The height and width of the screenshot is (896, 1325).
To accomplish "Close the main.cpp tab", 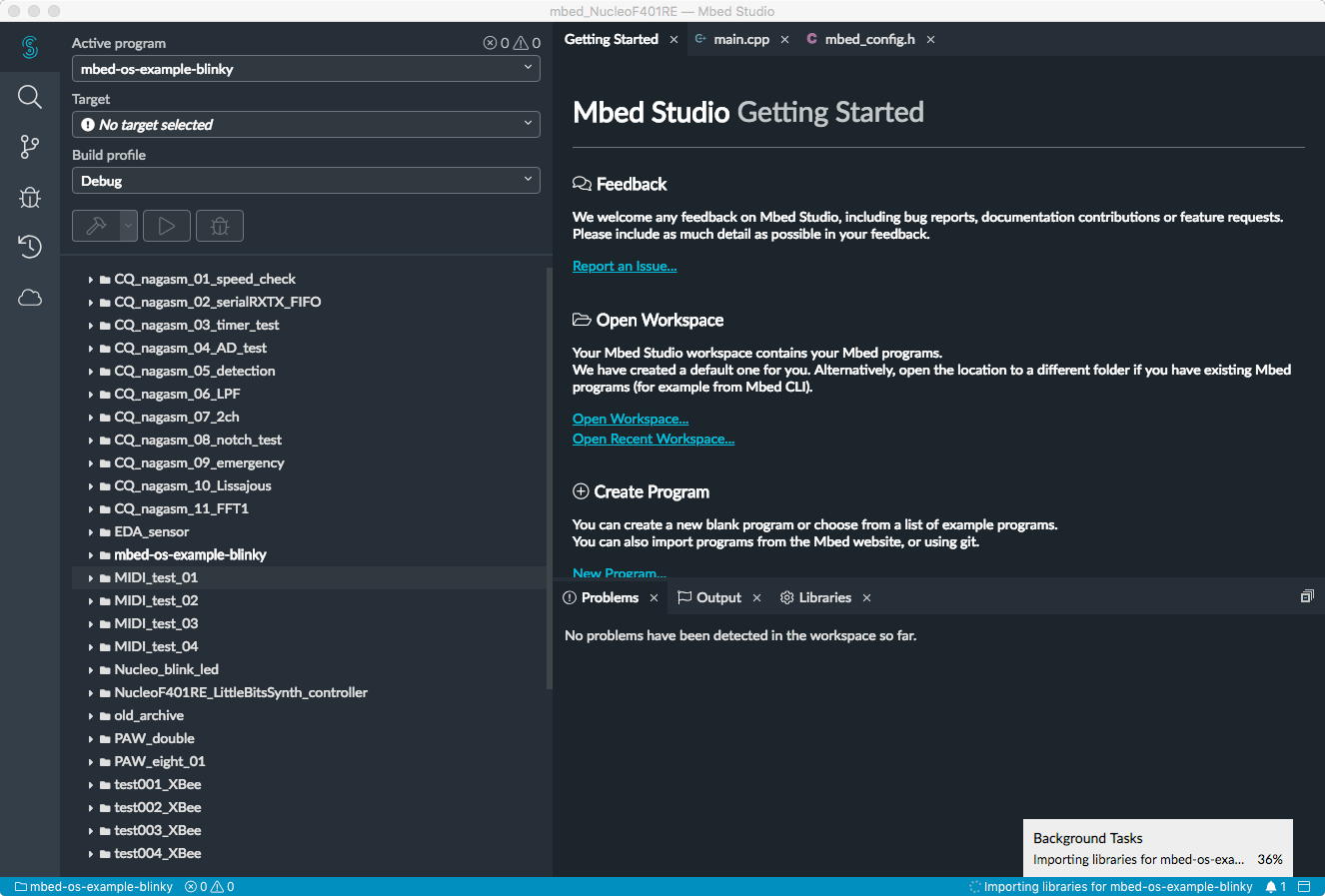I will pos(784,40).
